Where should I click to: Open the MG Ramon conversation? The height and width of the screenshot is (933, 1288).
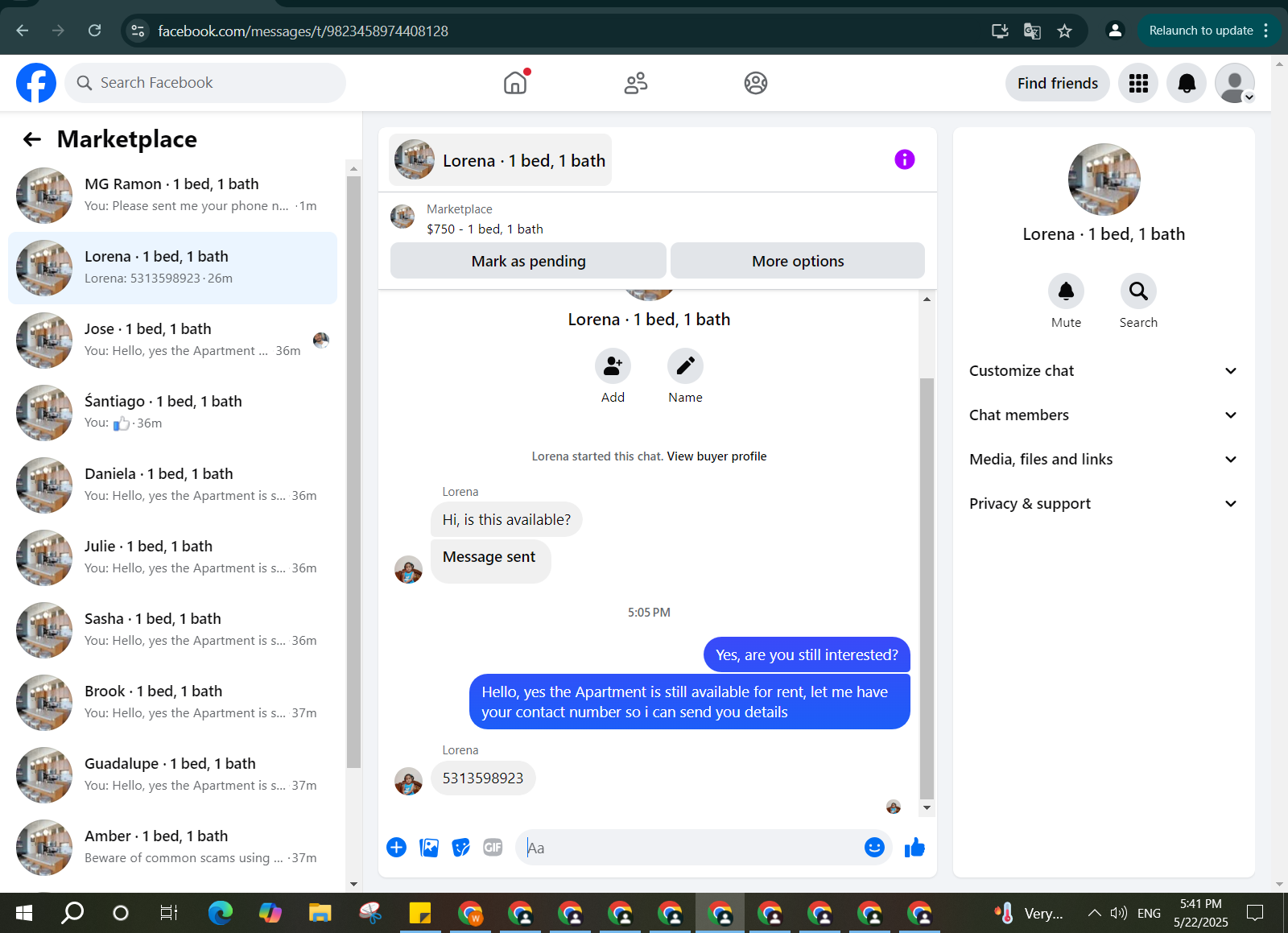point(172,196)
